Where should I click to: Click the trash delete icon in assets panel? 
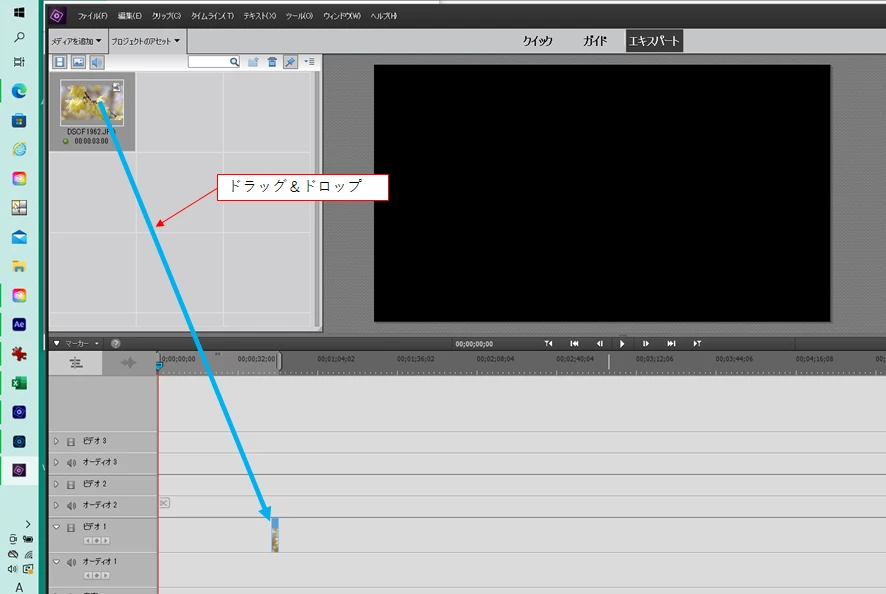point(272,62)
